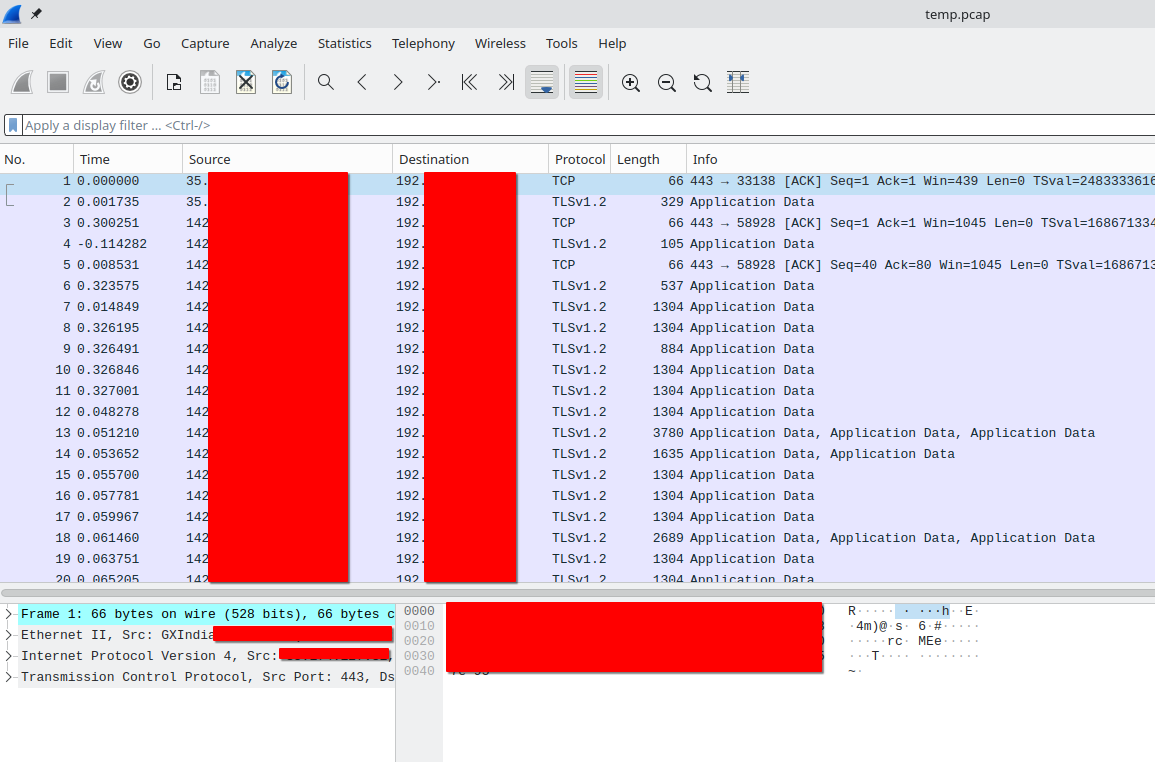
Task: Expand the Frame 1 details tree
Action: point(8,611)
